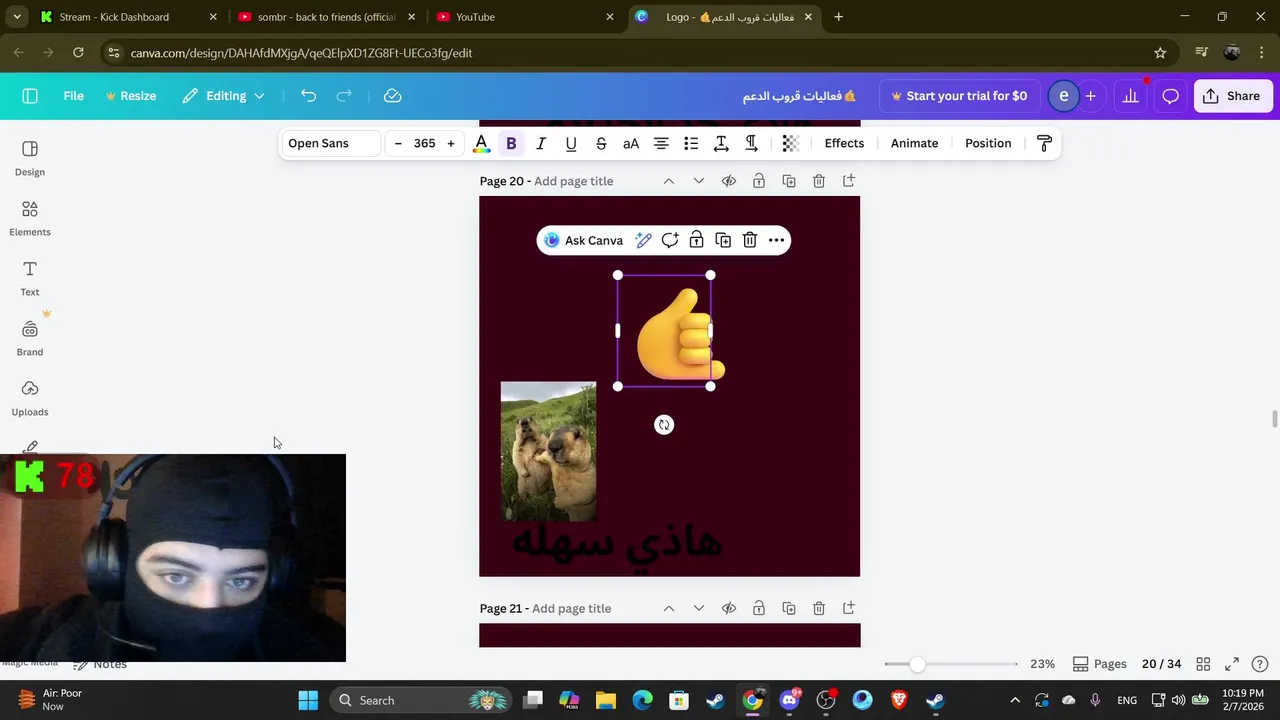Open the Resize menu
Viewport: 1280px width, 720px height.
click(131, 96)
